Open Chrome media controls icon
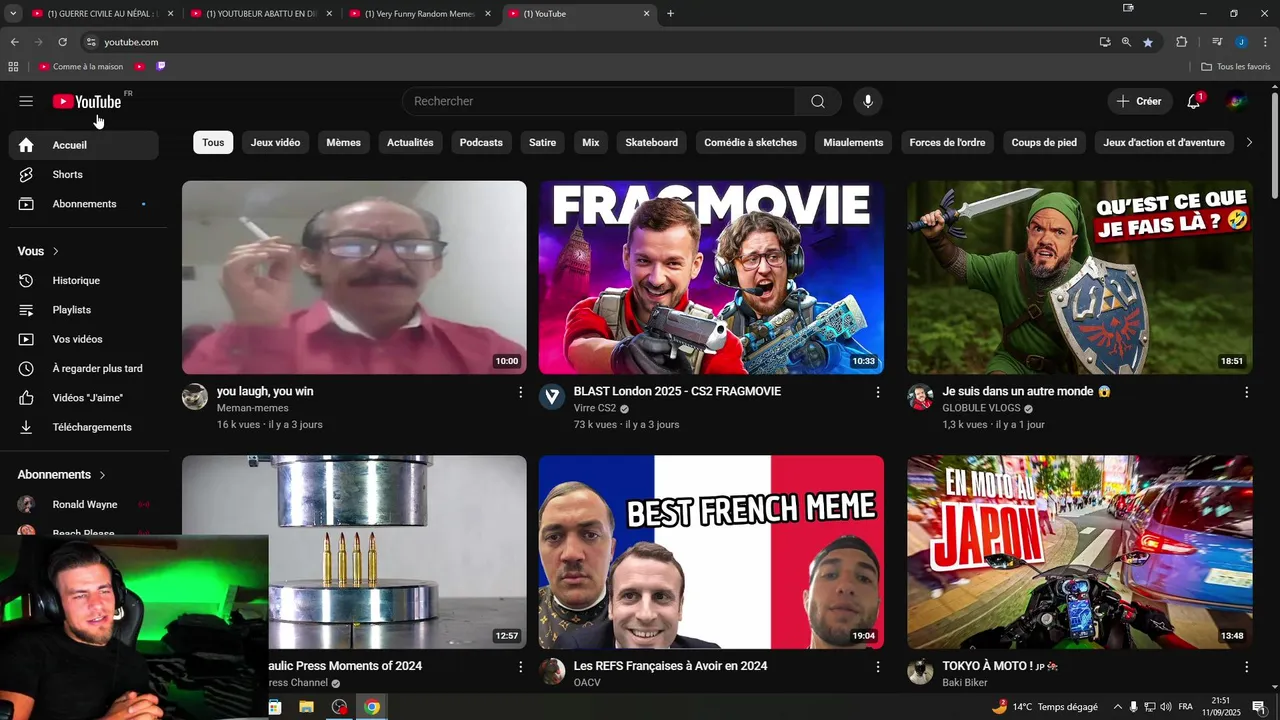 1217,42
